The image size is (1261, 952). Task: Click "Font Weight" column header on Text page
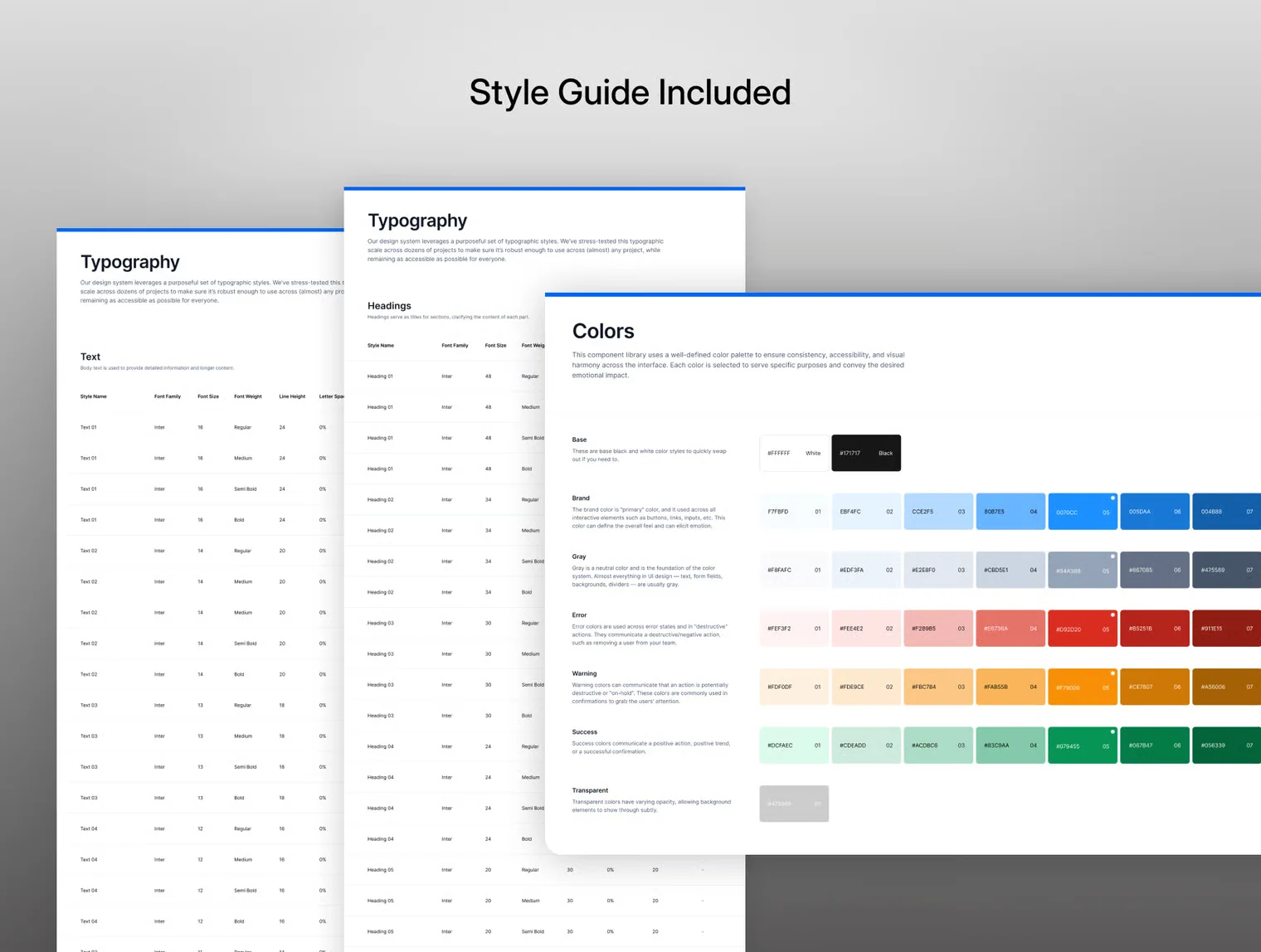click(248, 396)
